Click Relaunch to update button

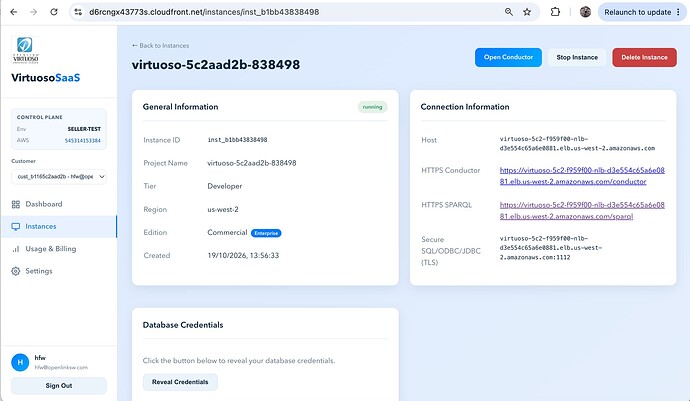642,12
